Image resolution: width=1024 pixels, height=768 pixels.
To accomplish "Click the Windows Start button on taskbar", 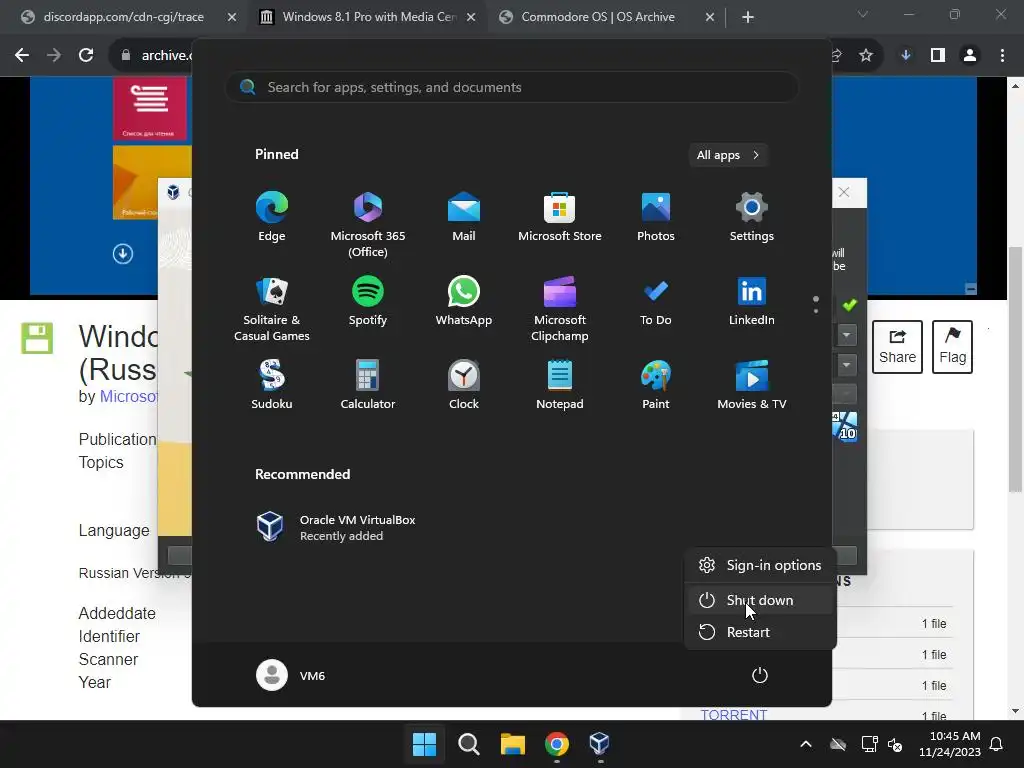I will (424, 743).
